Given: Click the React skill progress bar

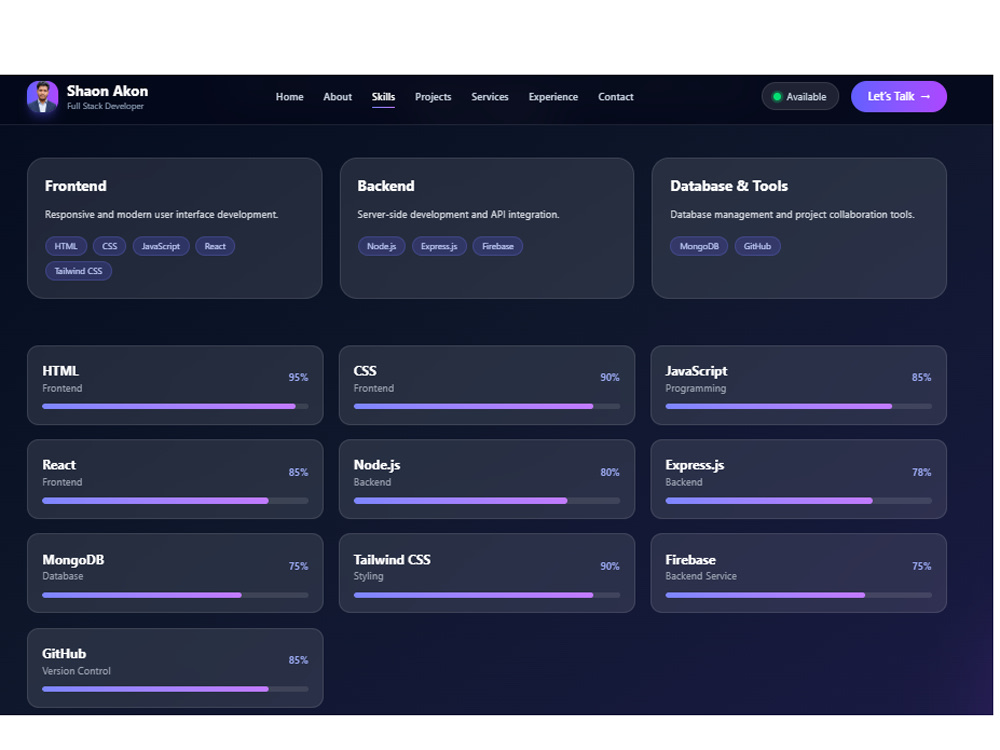Looking at the screenshot, I should (175, 501).
